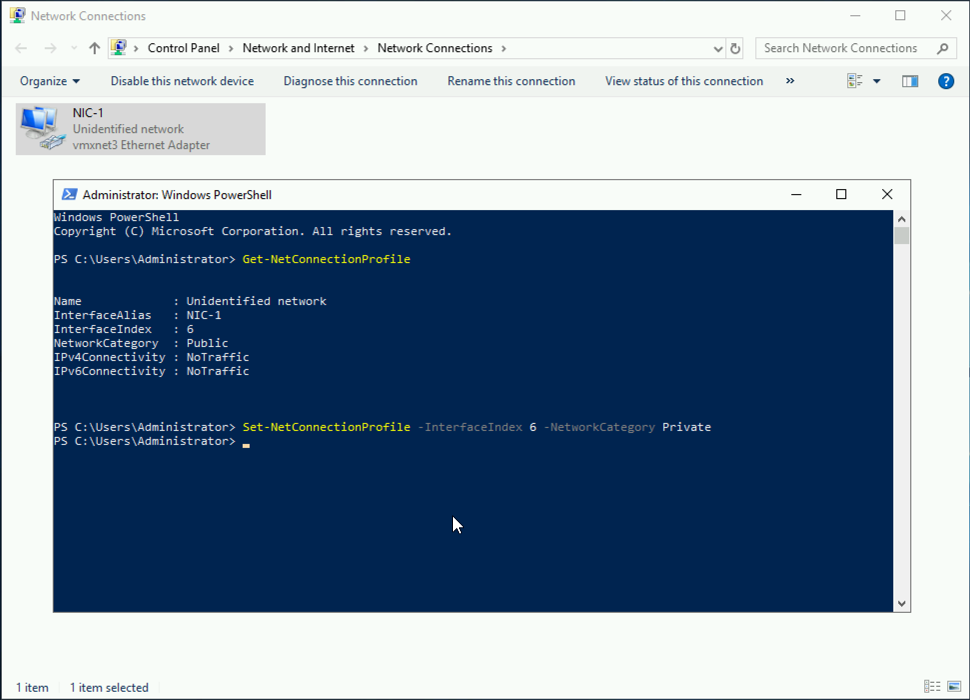Click the address bar location icon
The height and width of the screenshot is (700, 970).
coord(119,48)
